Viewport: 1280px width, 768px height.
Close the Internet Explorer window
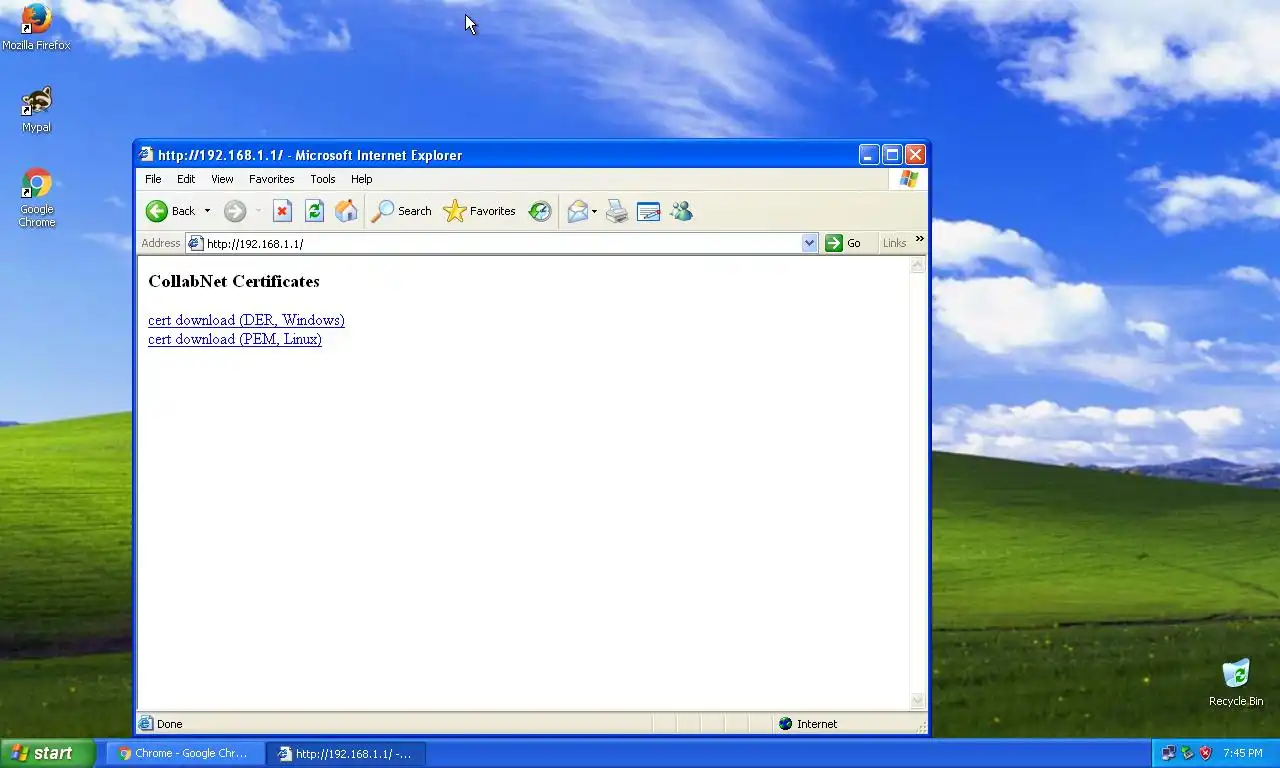coord(915,155)
